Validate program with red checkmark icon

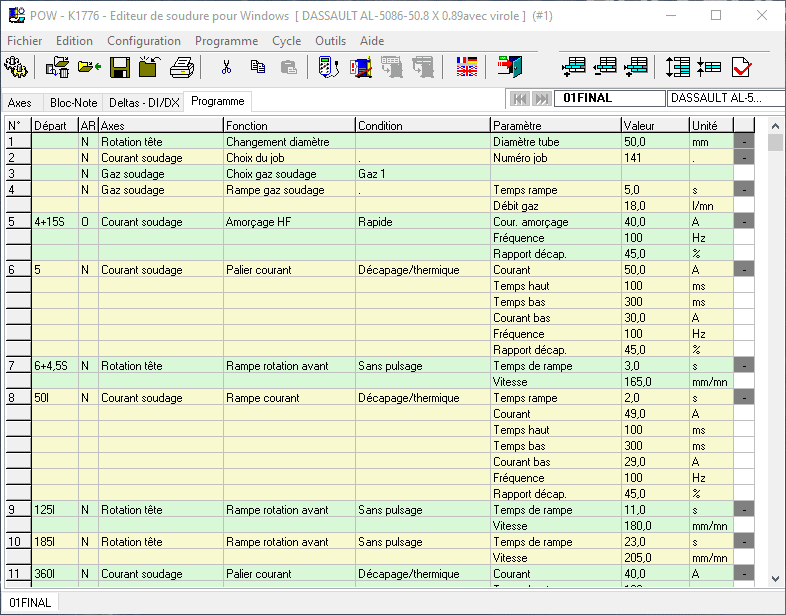click(x=741, y=67)
